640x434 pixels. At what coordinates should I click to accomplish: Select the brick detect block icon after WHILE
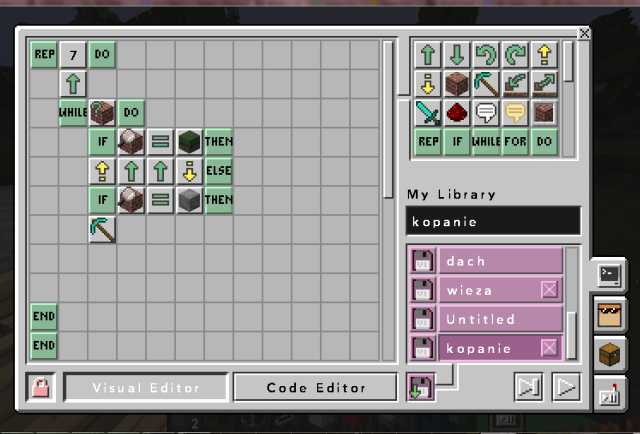[102, 112]
